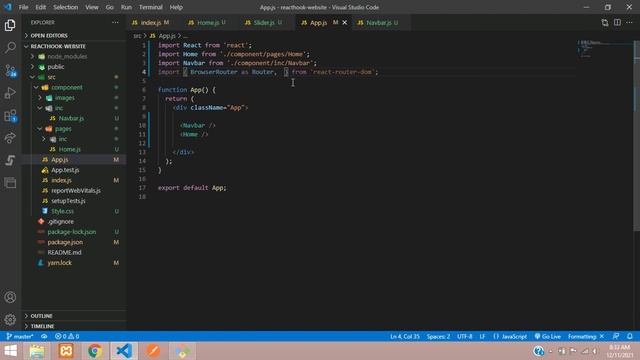
Task: Click Formatting status bar item
Action: tap(585, 336)
